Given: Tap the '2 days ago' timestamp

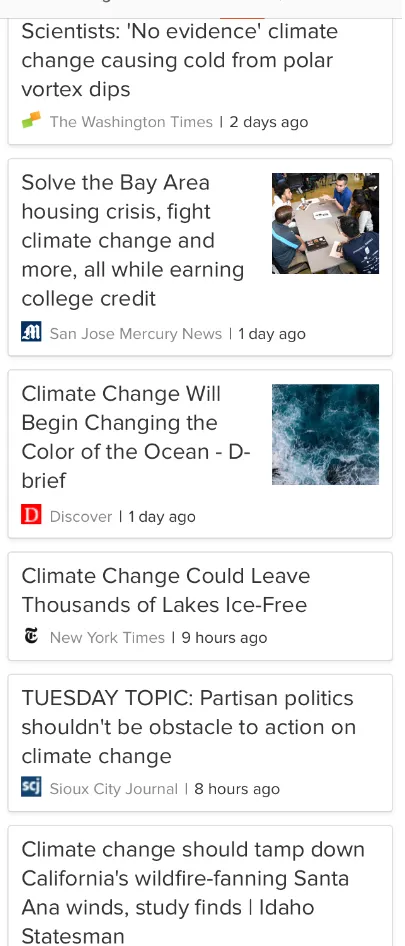Looking at the screenshot, I should (269, 122).
